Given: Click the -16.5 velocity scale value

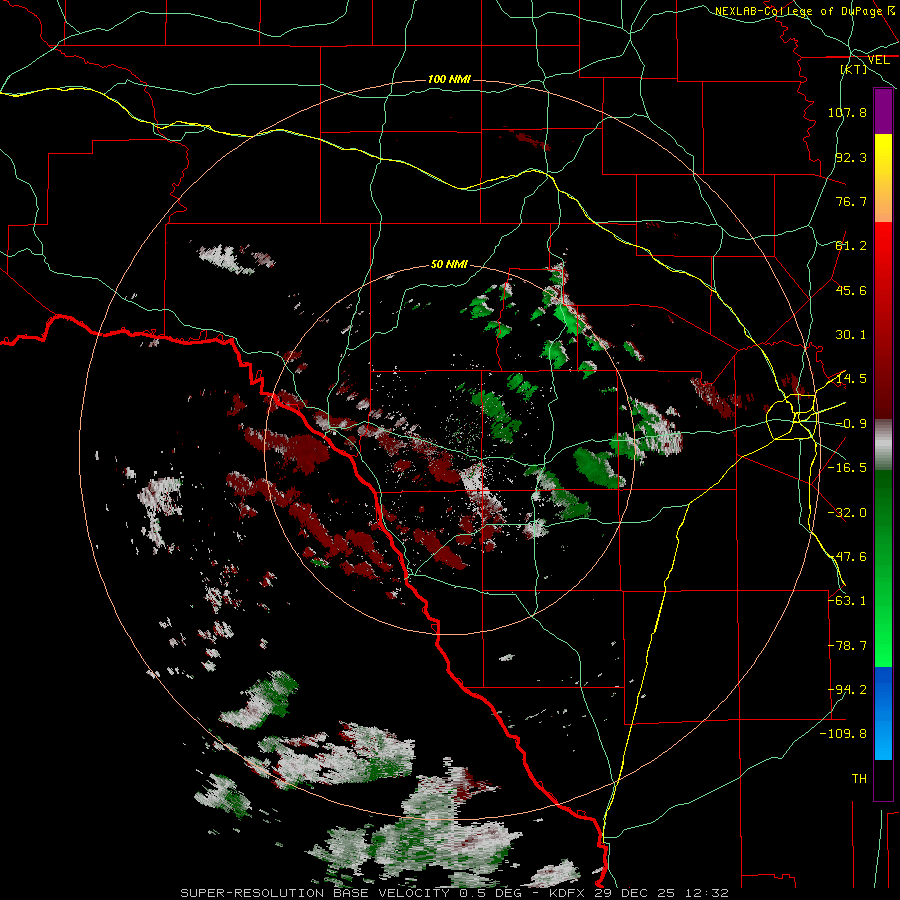Looking at the screenshot, I should point(847,468).
